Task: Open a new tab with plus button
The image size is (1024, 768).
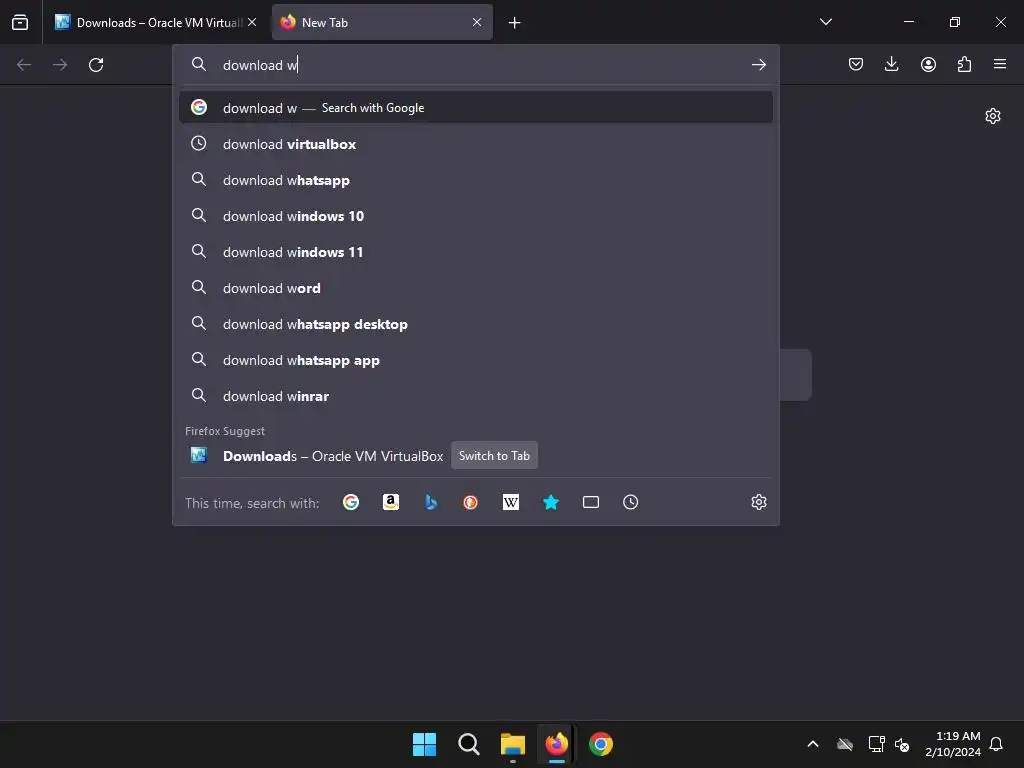Action: (x=515, y=23)
